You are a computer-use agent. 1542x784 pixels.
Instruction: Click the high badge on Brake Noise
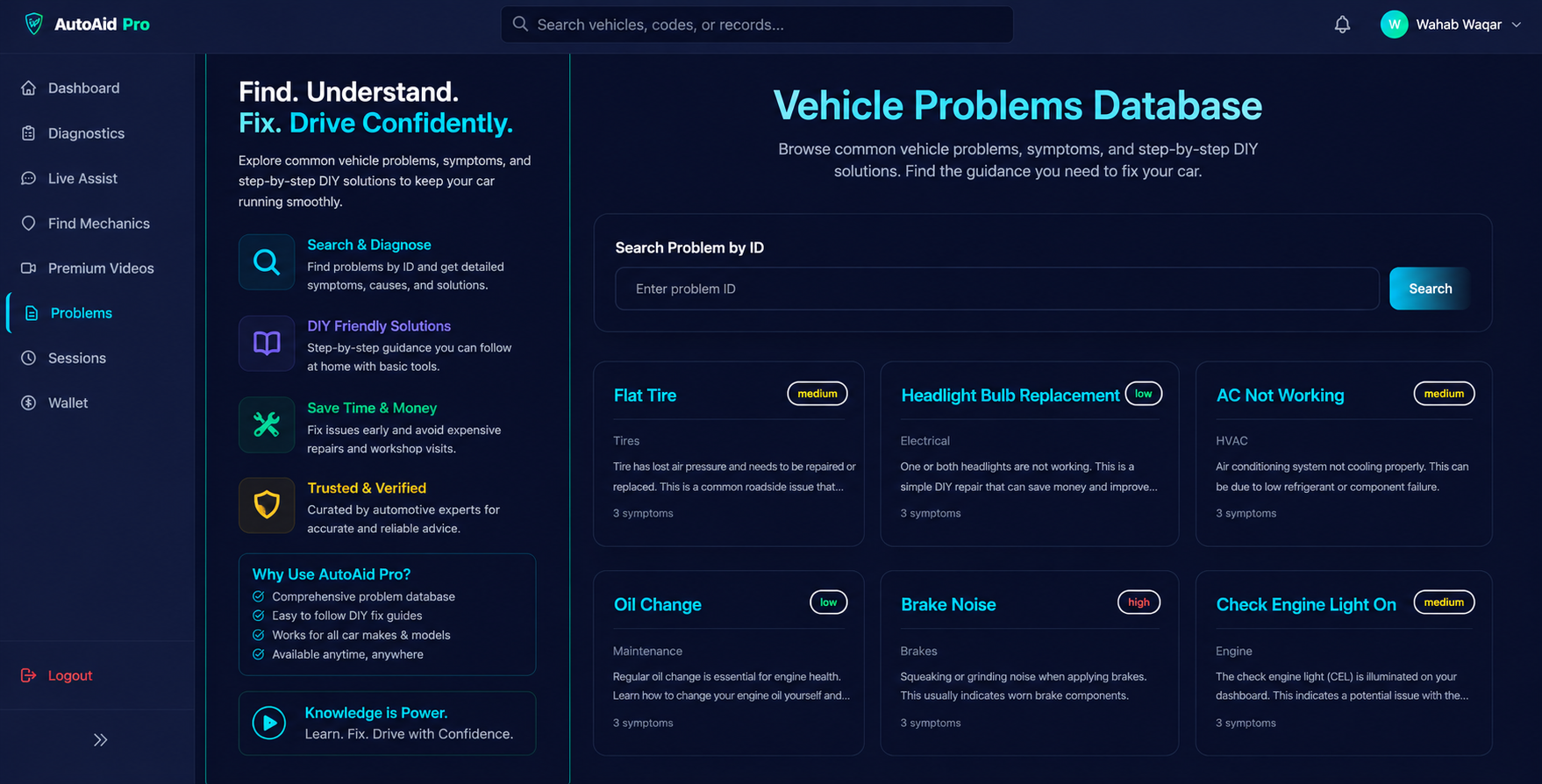click(x=1139, y=602)
